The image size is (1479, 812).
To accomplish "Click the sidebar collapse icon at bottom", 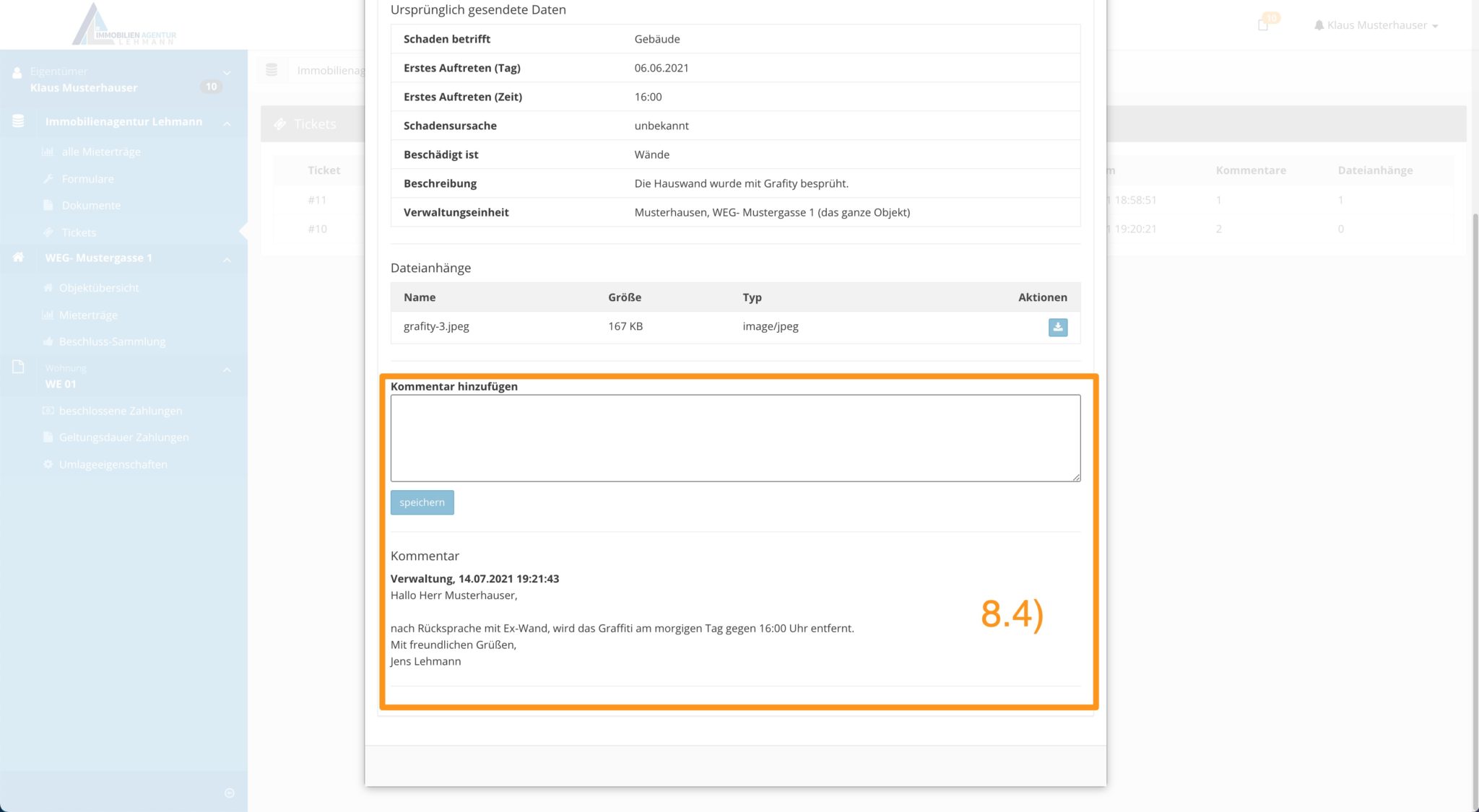I will (x=230, y=793).
